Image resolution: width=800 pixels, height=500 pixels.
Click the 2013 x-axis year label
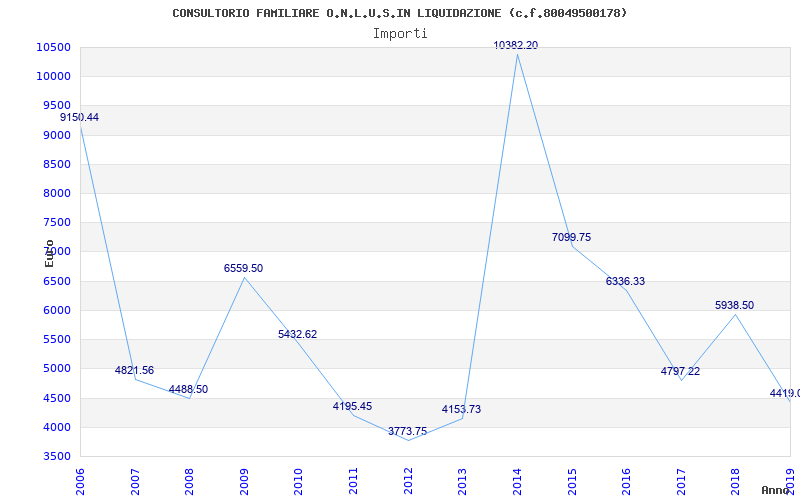(x=462, y=481)
